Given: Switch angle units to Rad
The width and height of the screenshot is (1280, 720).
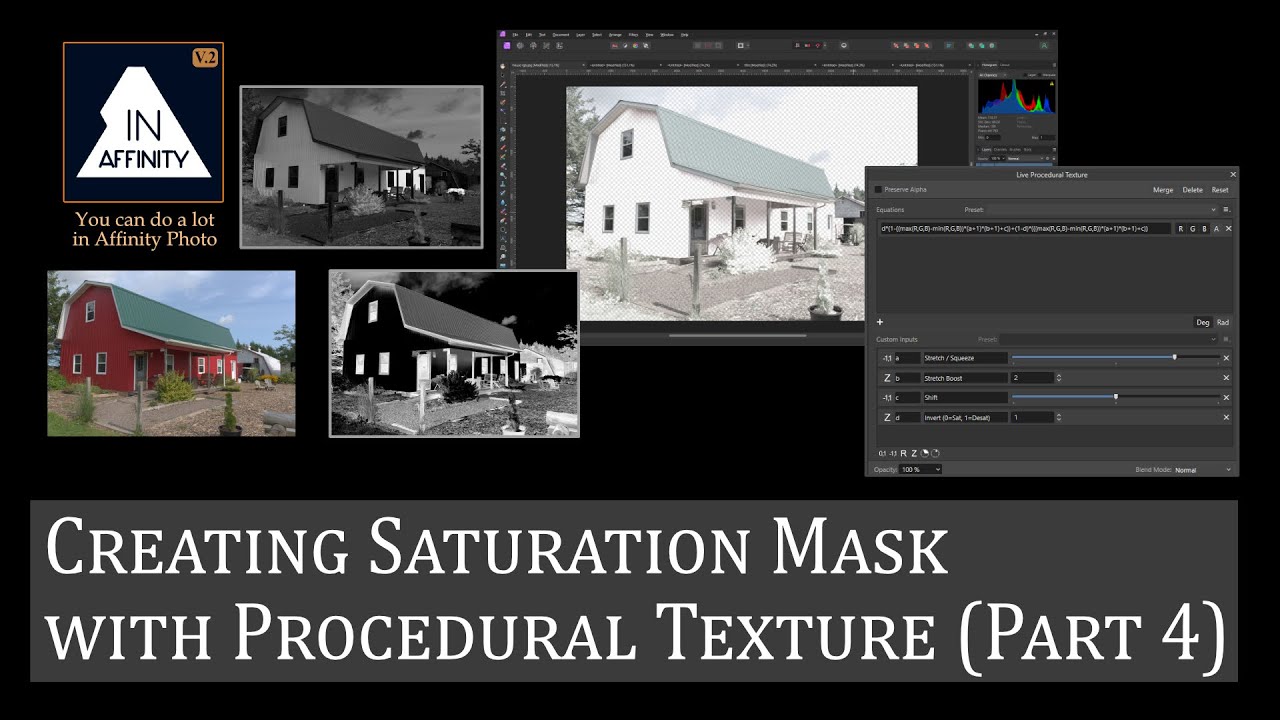Looking at the screenshot, I should click(x=1223, y=323).
